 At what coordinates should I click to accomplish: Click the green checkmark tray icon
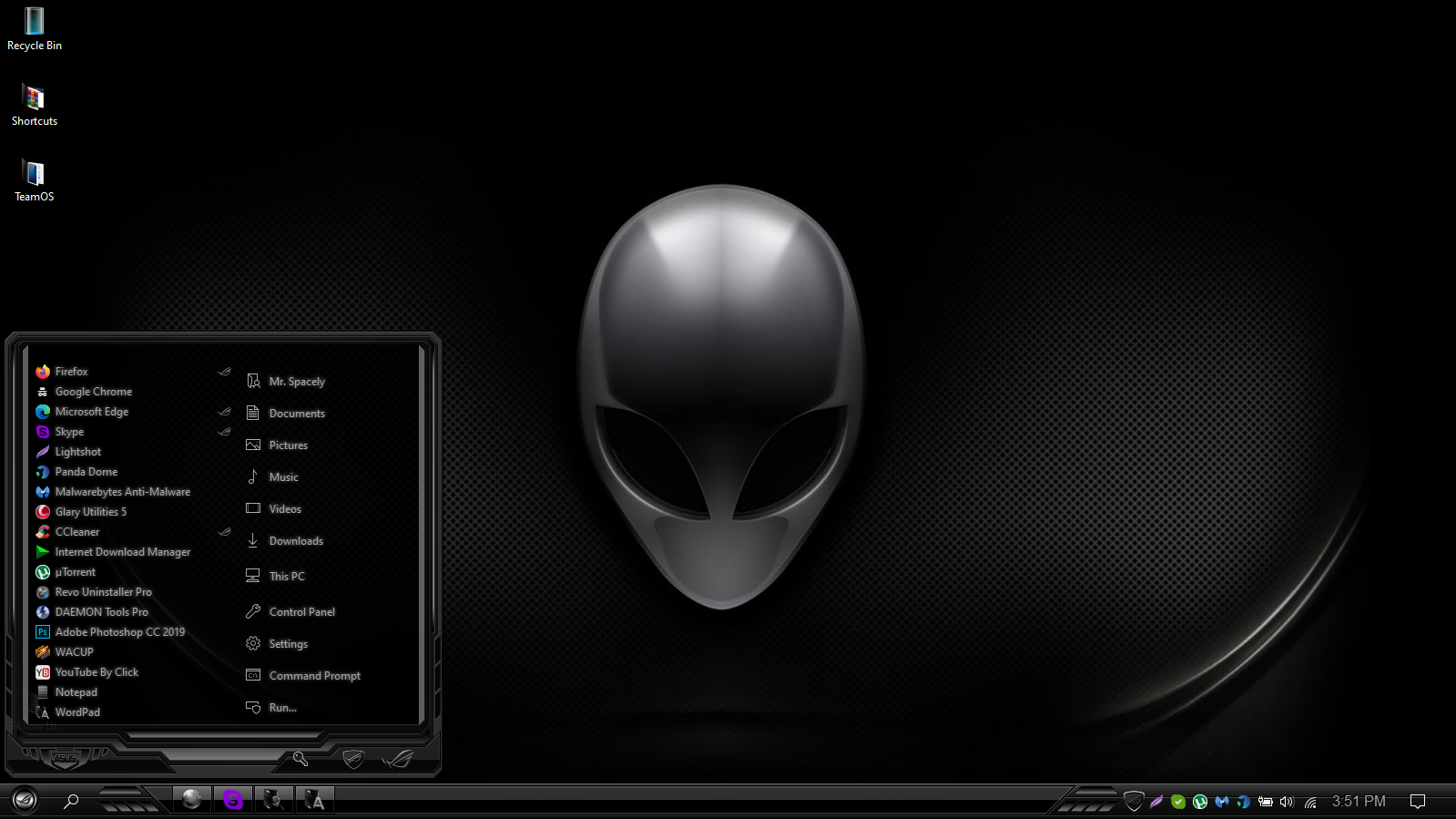(1178, 802)
